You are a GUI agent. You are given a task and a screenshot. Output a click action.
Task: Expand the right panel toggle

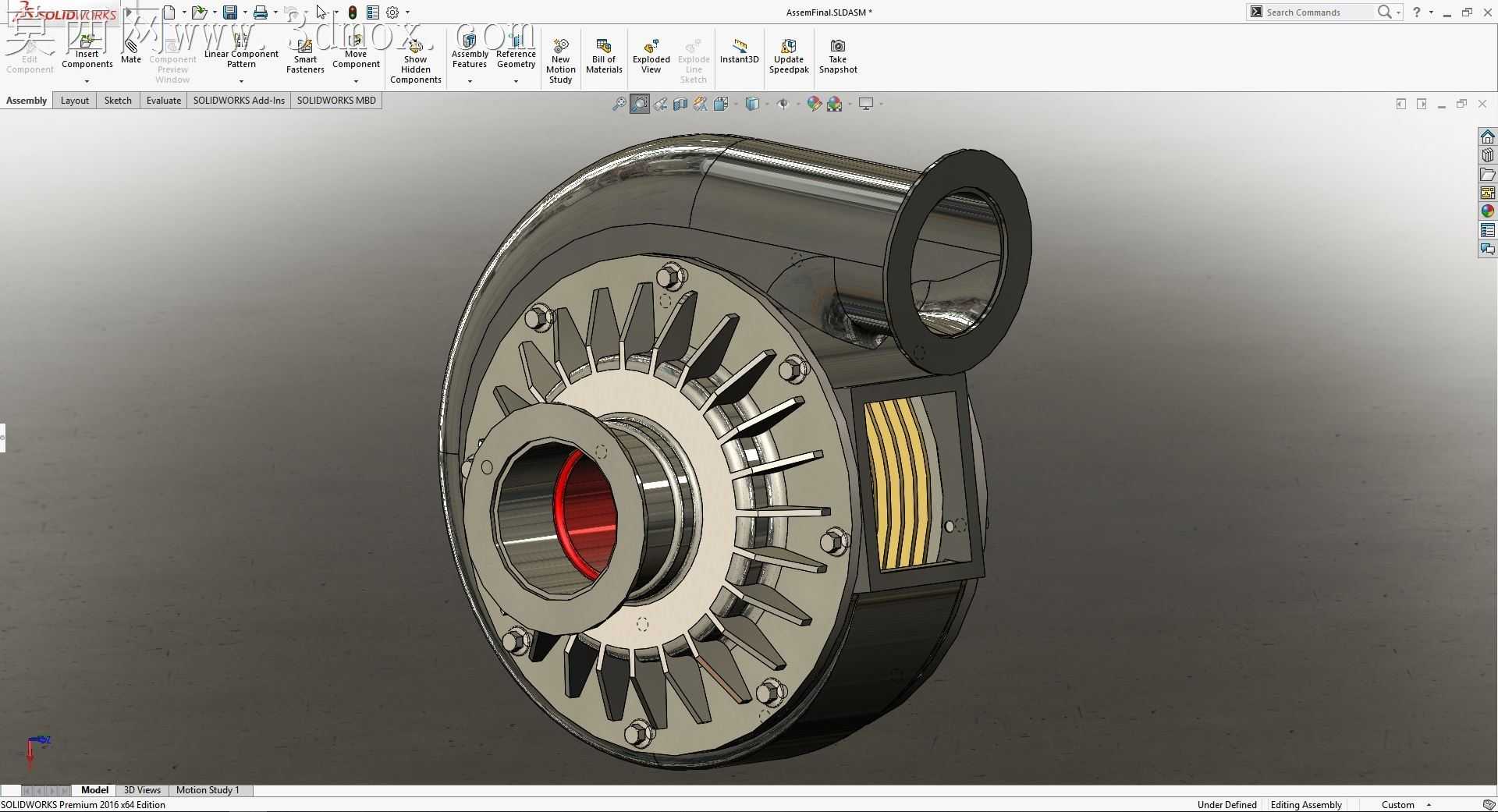[x=1422, y=104]
